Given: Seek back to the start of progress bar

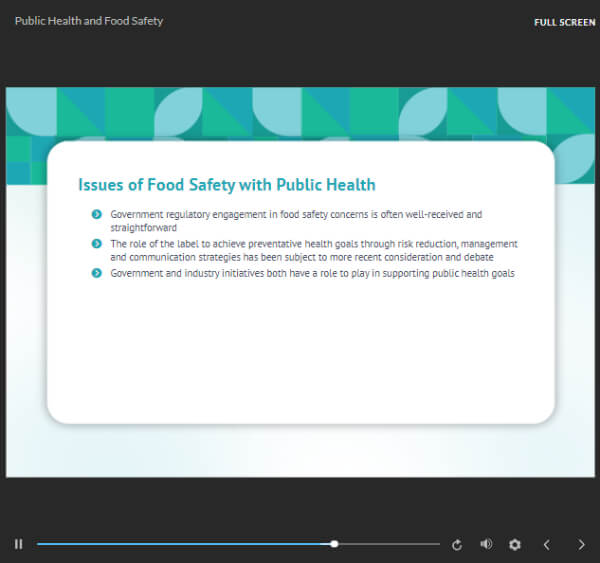Looking at the screenshot, I should (x=40, y=544).
